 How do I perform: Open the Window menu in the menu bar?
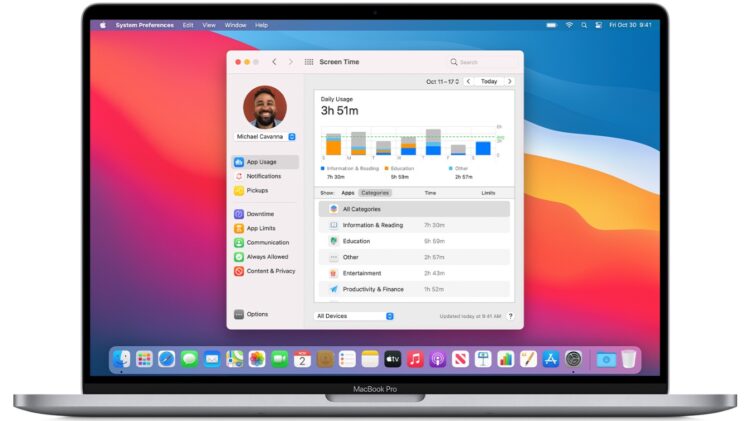[x=235, y=24]
